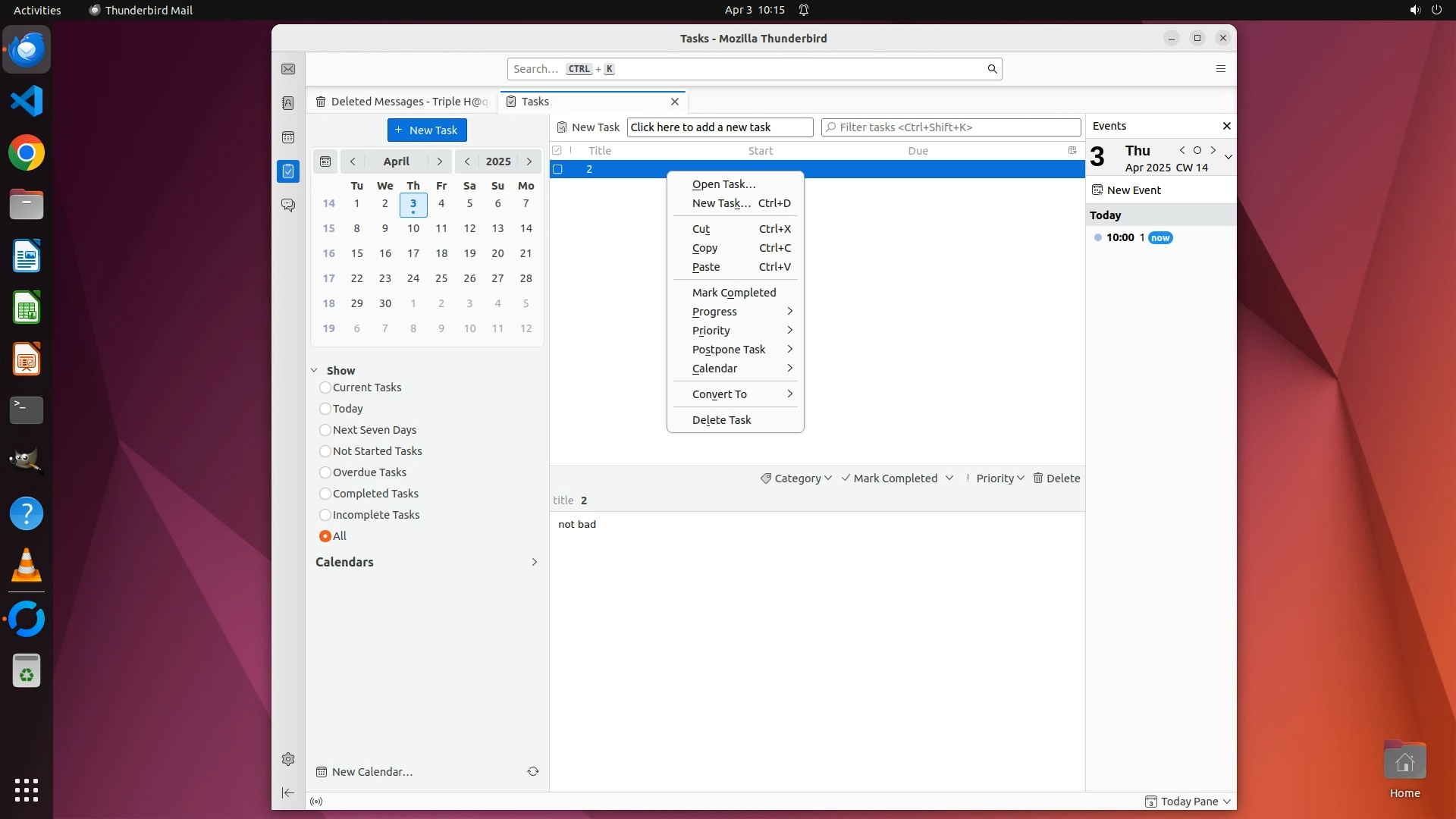Click the blue New Task button

pos(427,130)
